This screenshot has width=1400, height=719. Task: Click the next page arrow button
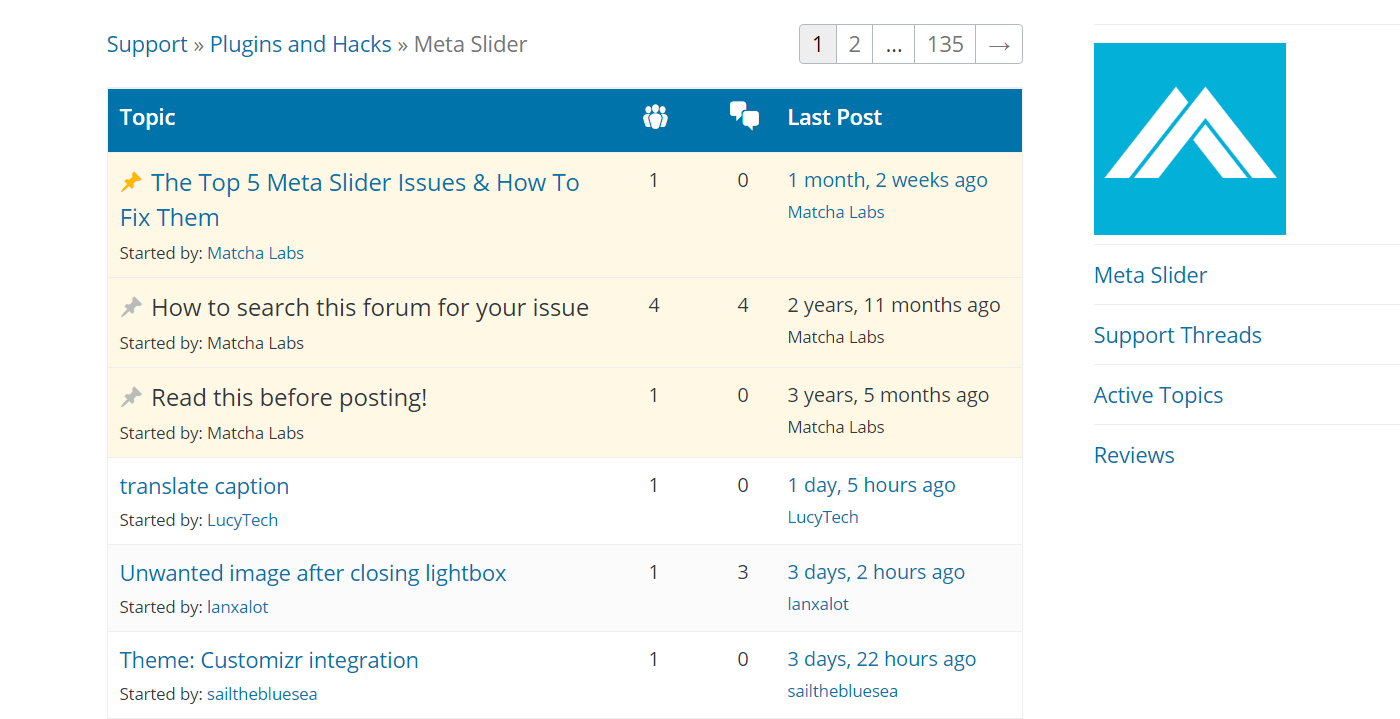pyautogui.click(x=999, y=44)
